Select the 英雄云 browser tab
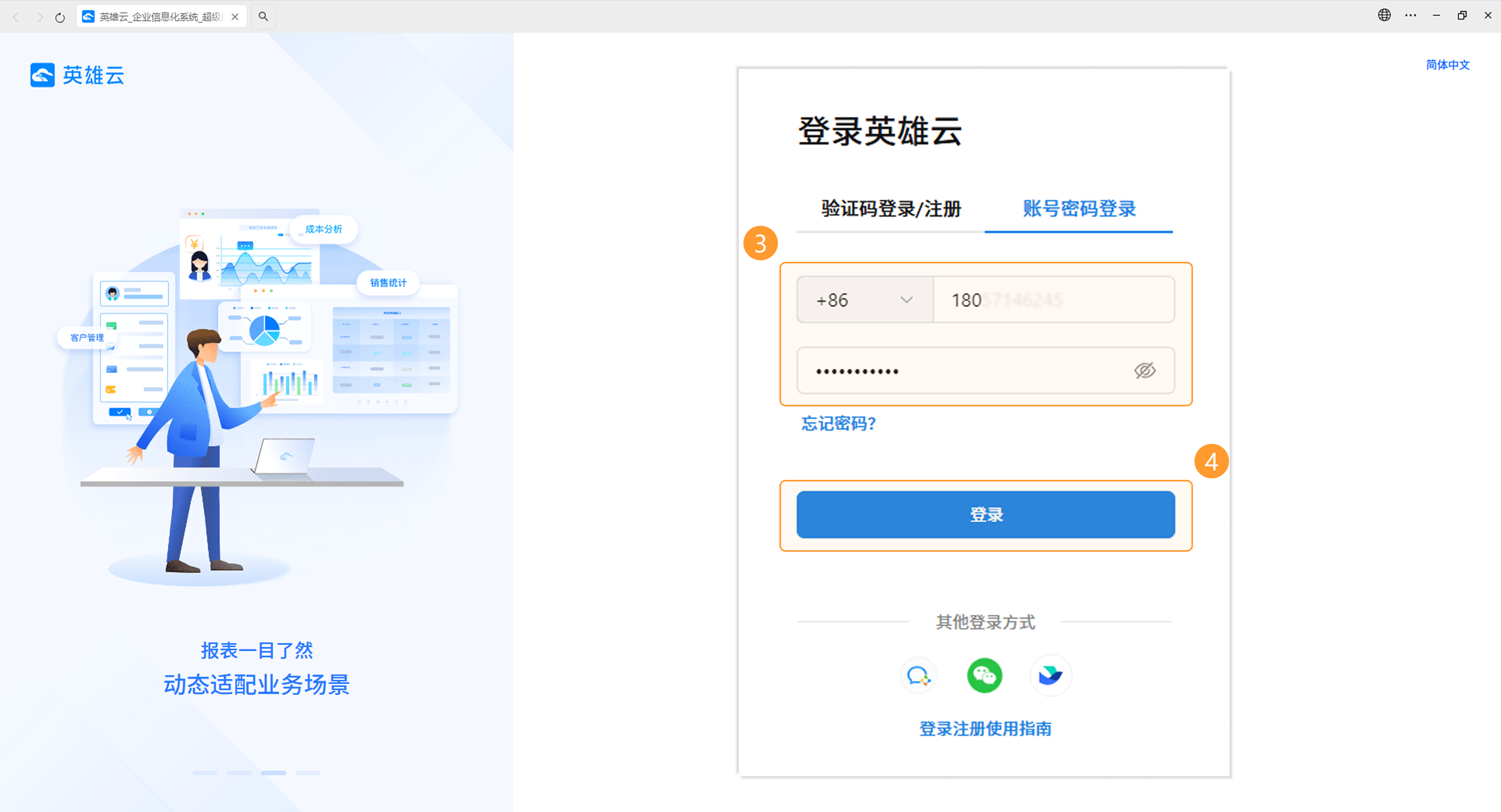The width and height of the screenshot is (1501, 812). click(x=161, y=16)
